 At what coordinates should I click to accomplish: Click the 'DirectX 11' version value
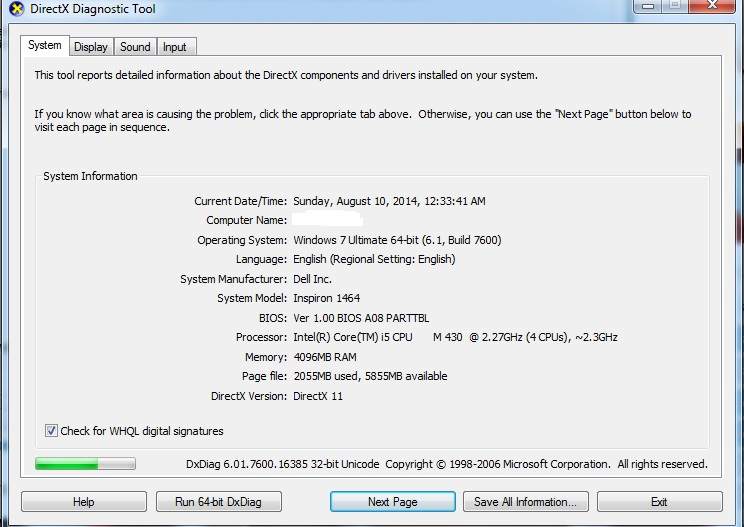click(318, 396)
